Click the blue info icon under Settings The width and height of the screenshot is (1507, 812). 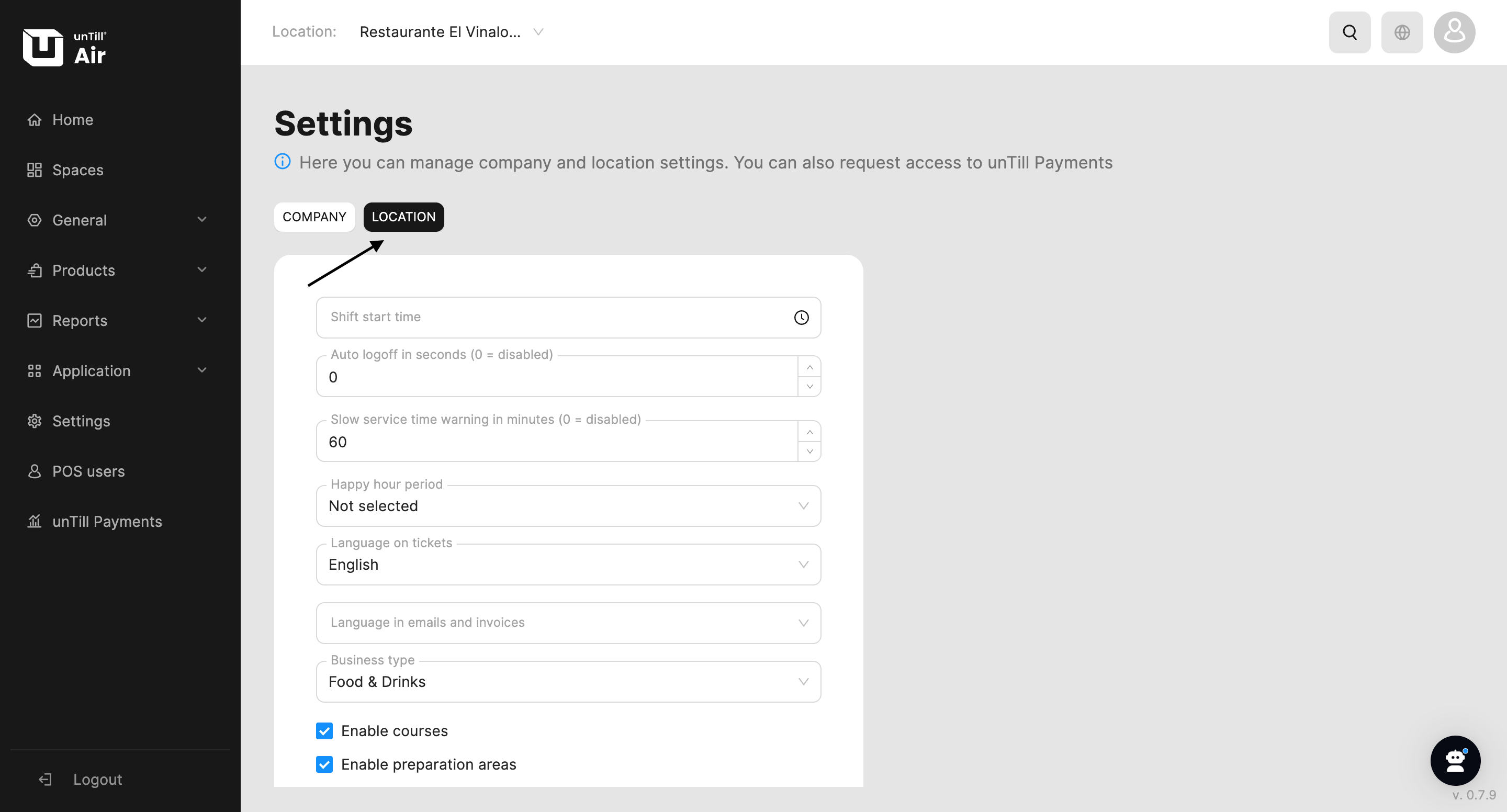click(x=283, y=162)
